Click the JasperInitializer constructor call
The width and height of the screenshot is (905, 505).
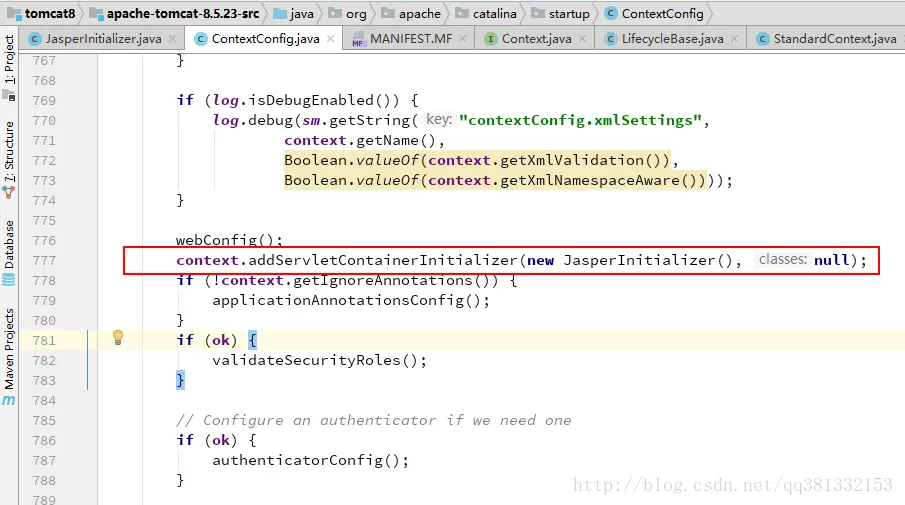[x=648, y=260]
